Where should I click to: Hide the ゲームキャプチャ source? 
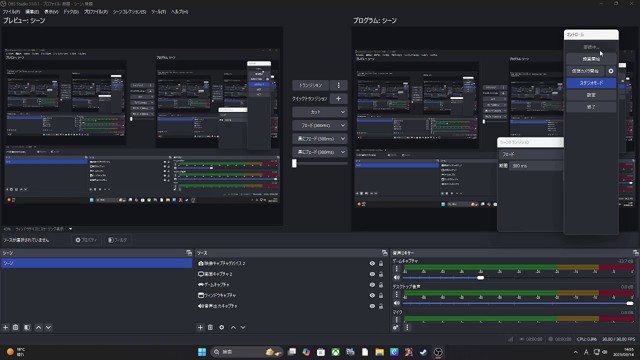(372, 285)
